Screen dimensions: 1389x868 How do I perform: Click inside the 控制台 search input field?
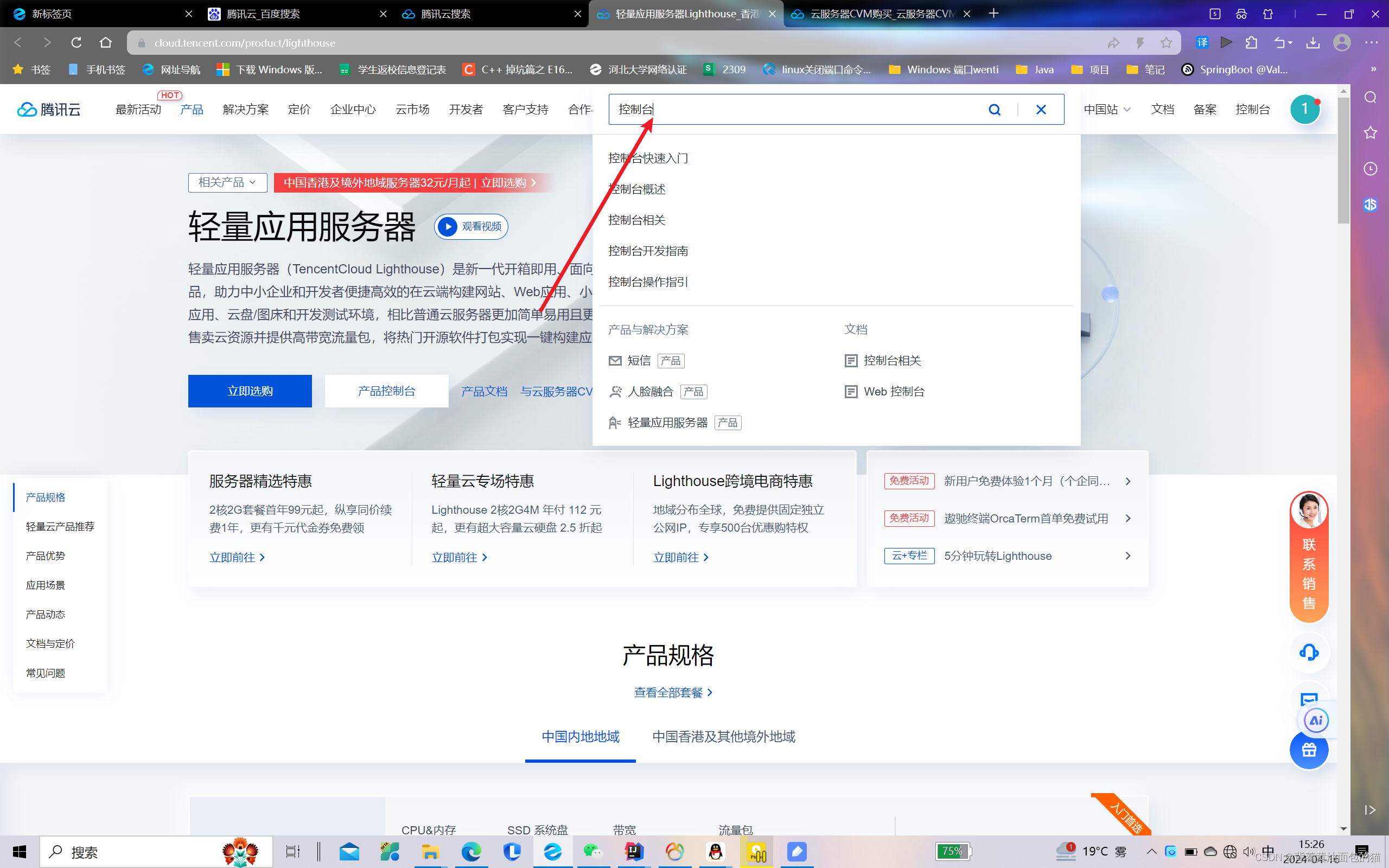[804, 110]
